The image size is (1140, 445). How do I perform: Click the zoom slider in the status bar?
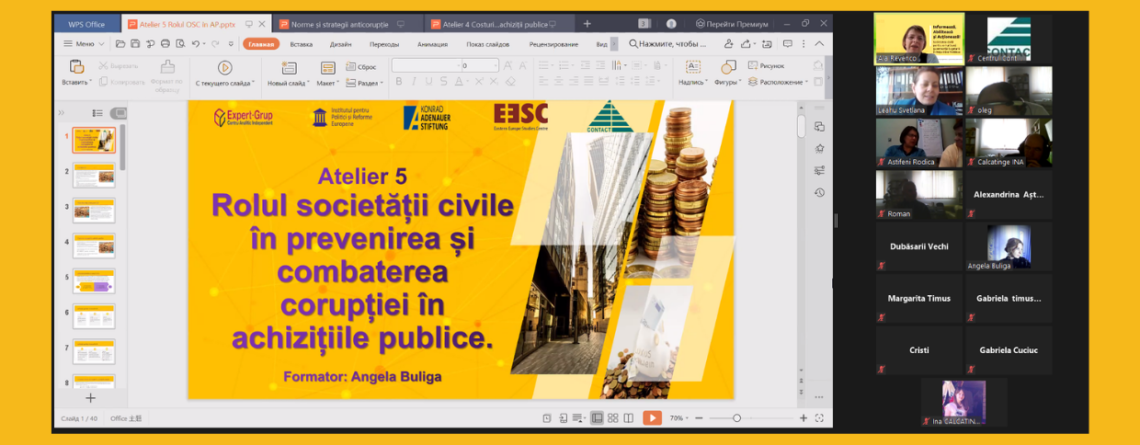737,418
